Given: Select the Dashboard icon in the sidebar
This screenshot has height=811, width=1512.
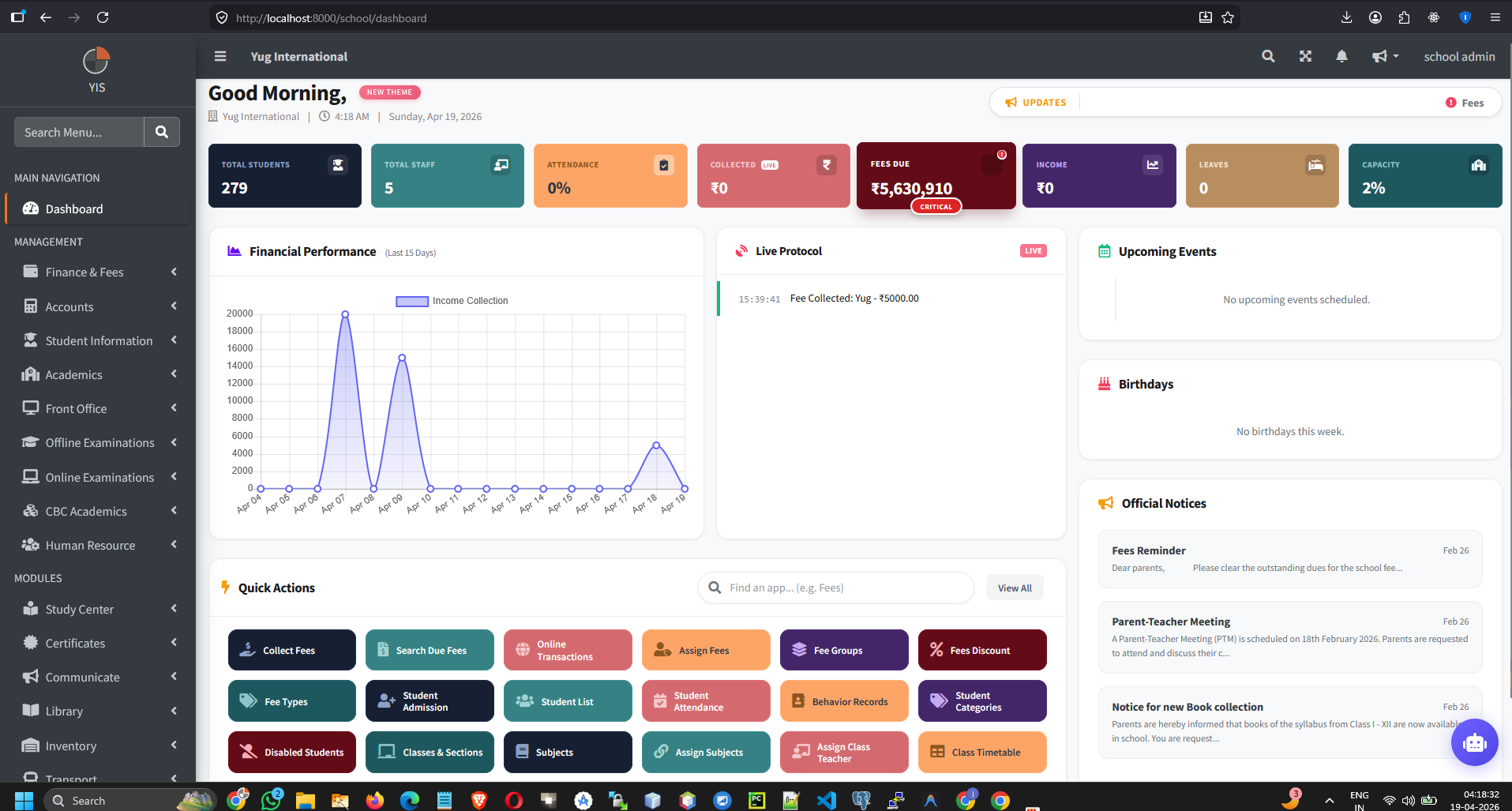Looking at the screenshot, I should pos(30,208).
